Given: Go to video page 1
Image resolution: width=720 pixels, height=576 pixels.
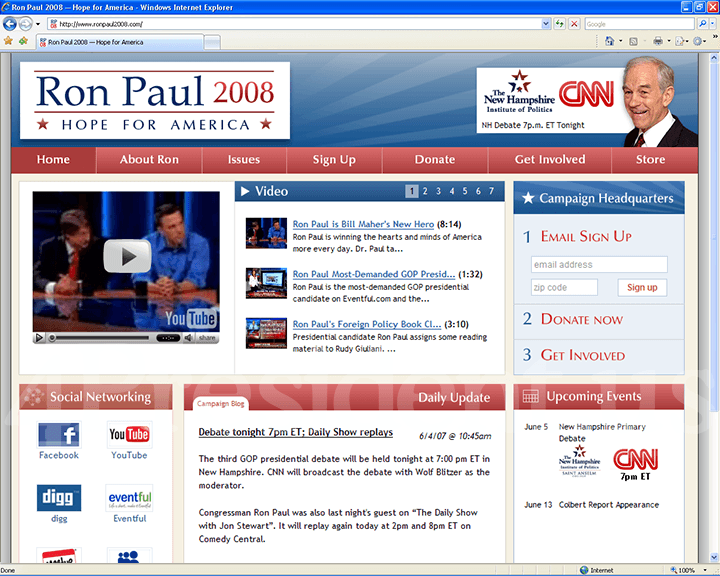Looking at the screenshot, I should click(412, 191).
